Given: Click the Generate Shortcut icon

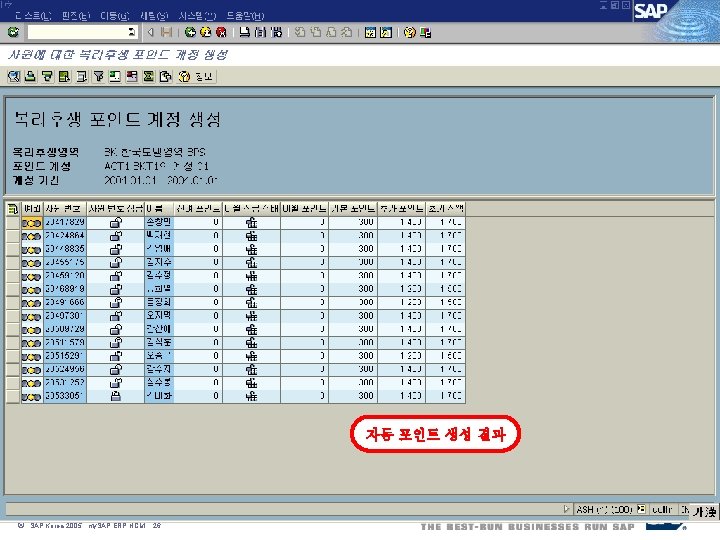Looking at the screenshot, I should pyautogui.click(x=386, y=32).
